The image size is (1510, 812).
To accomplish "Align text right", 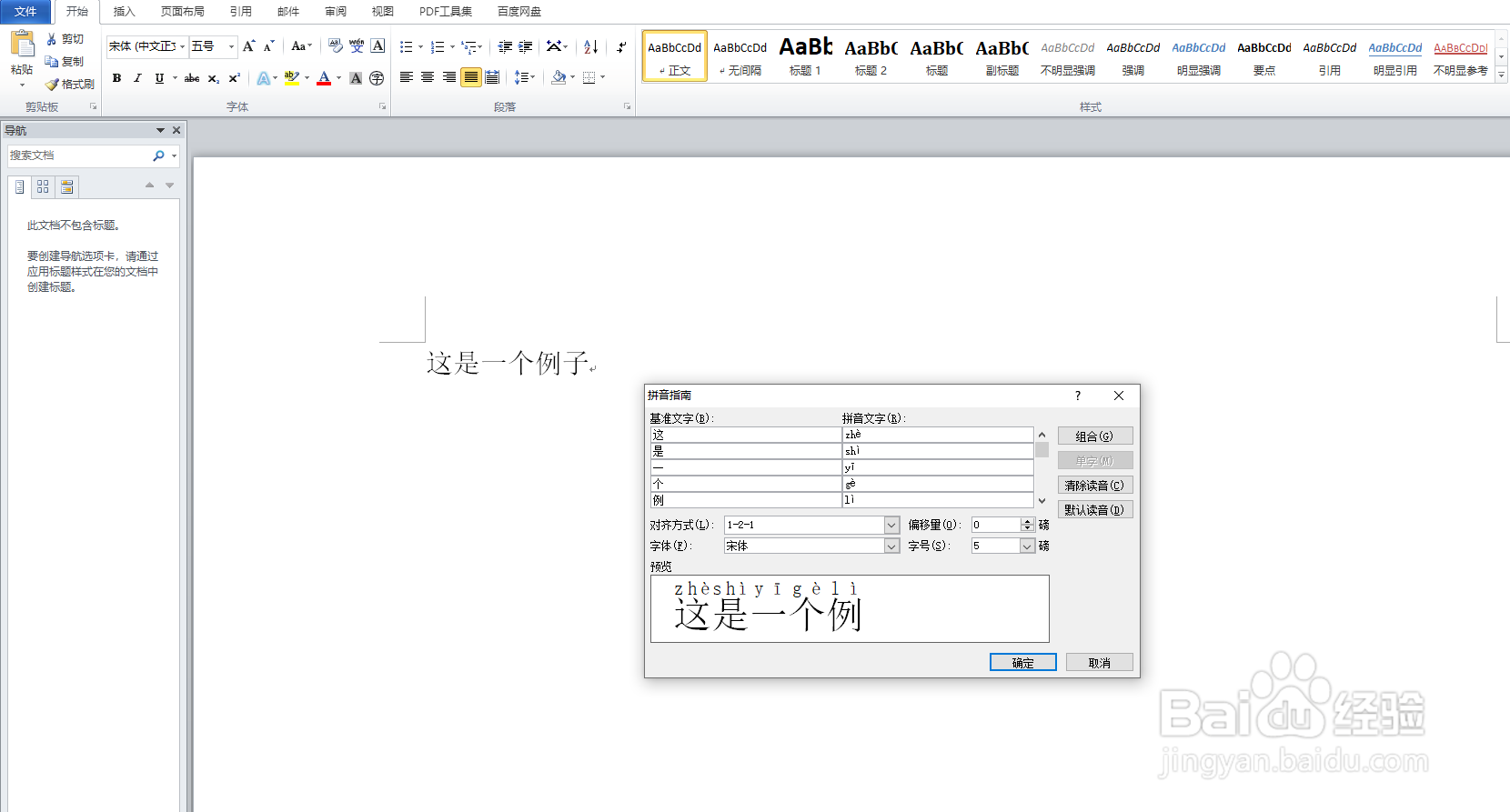I will 449,77.
